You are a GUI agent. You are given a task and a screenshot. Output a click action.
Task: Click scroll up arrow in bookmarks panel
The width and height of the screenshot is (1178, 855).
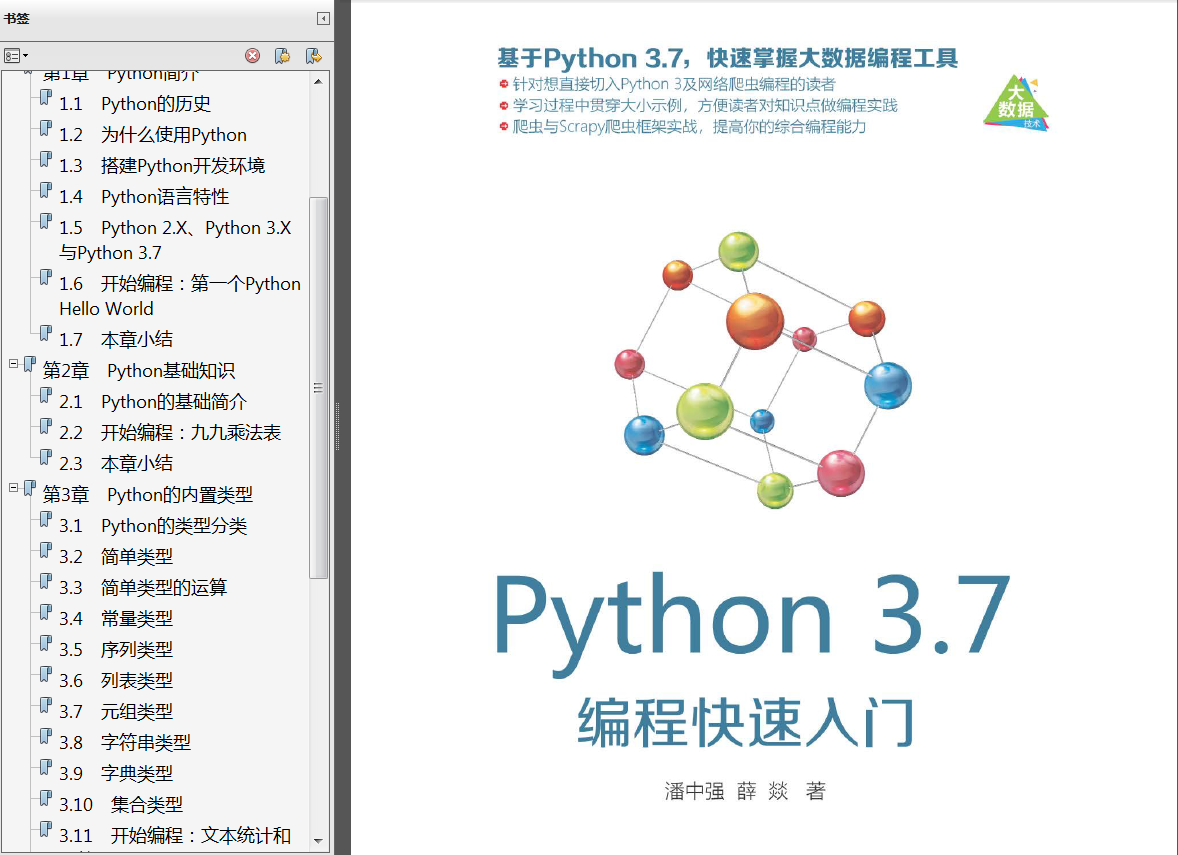point(319,81)
